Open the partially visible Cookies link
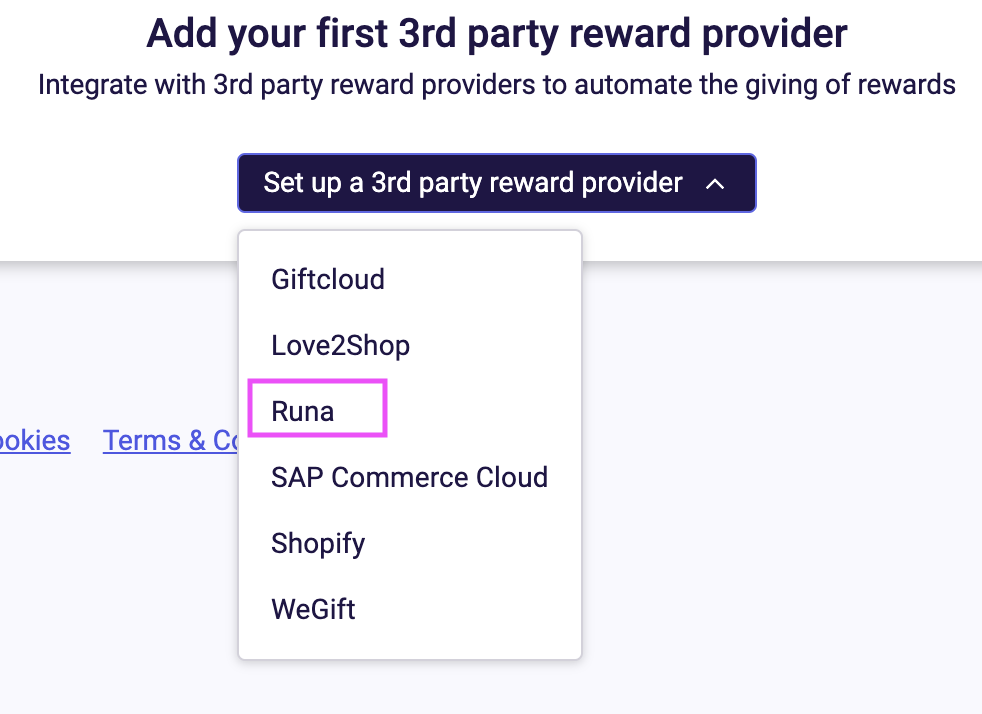982x714 pixels. (35, 440)
